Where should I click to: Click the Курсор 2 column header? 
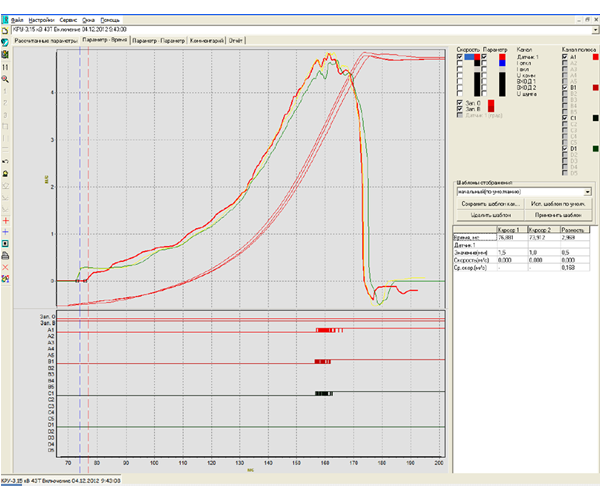click(543, 230)
